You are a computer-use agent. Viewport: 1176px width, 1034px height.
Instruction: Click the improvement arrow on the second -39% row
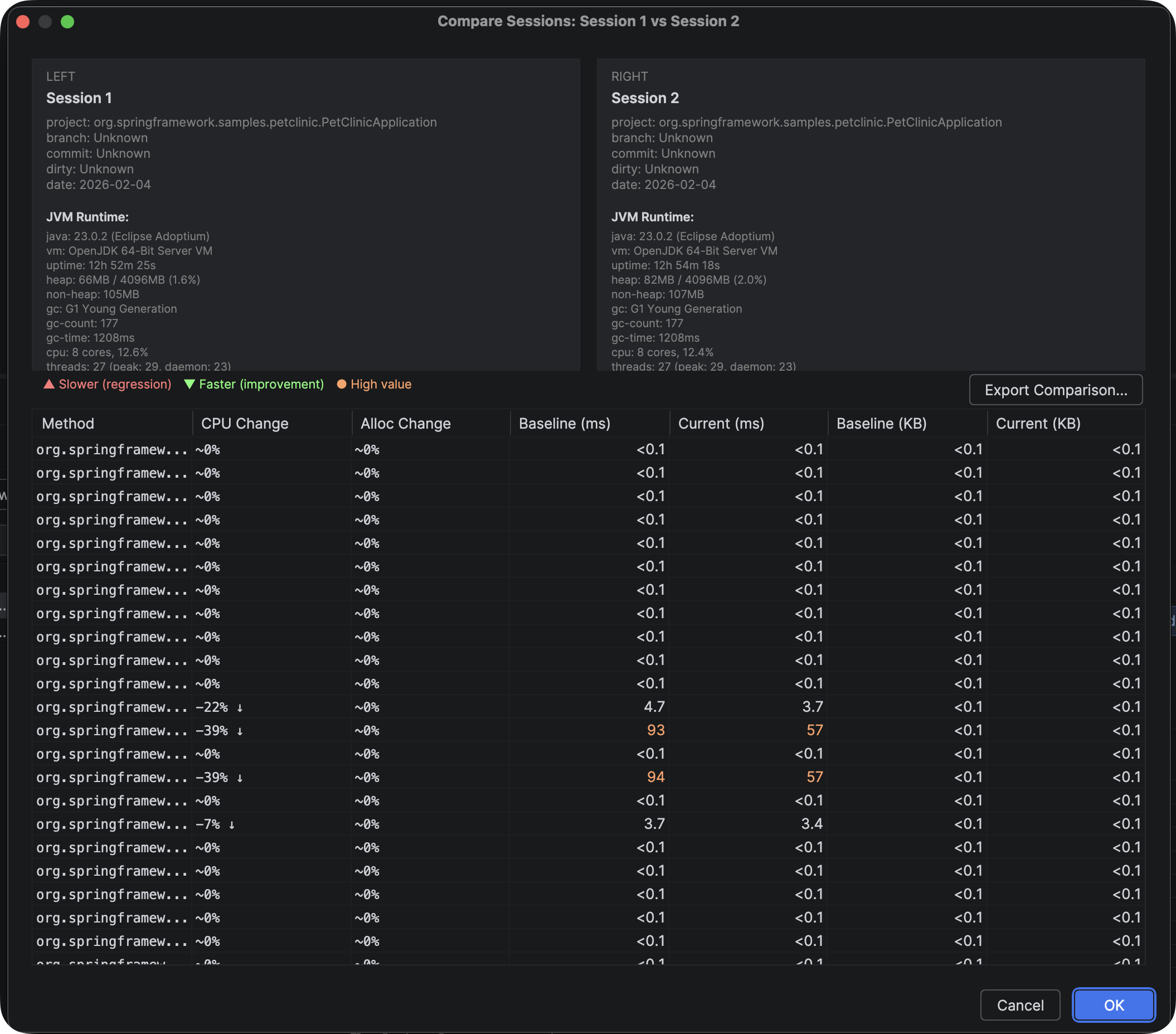[240, 777]
